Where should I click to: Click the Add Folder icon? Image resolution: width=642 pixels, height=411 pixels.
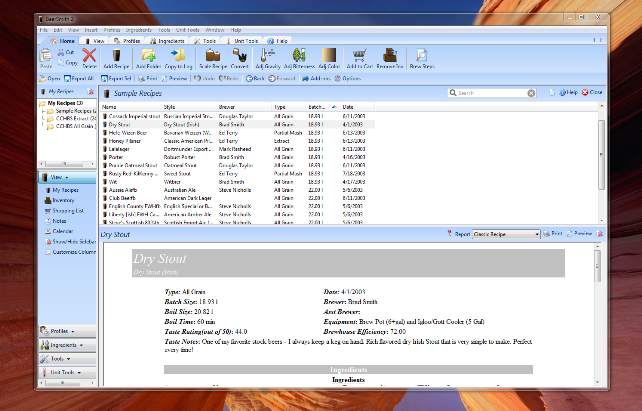pos(149,58)
